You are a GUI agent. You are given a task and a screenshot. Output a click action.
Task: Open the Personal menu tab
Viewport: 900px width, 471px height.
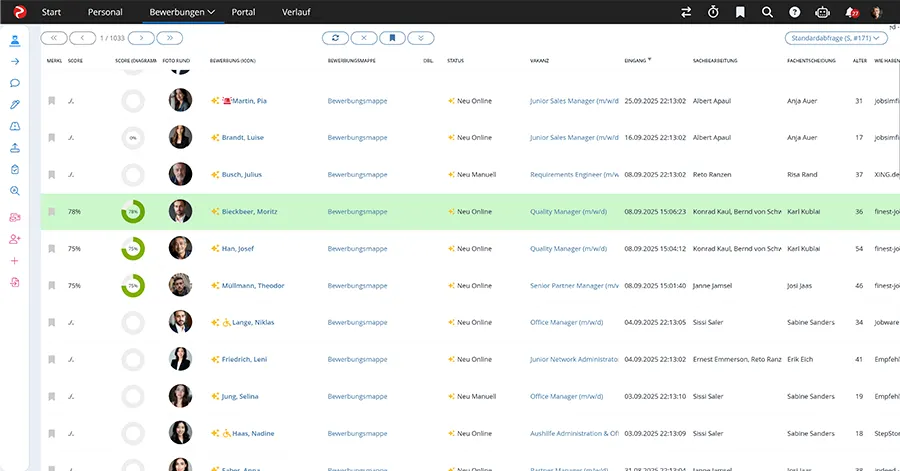(x=105, y=12)
